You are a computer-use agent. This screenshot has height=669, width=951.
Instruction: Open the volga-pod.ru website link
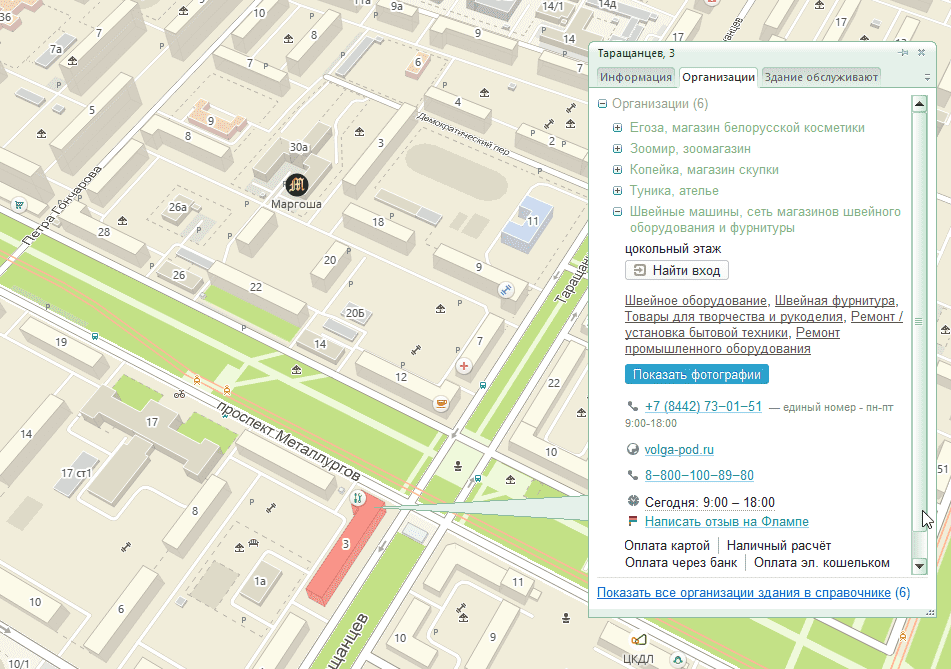tap(679, 450)
